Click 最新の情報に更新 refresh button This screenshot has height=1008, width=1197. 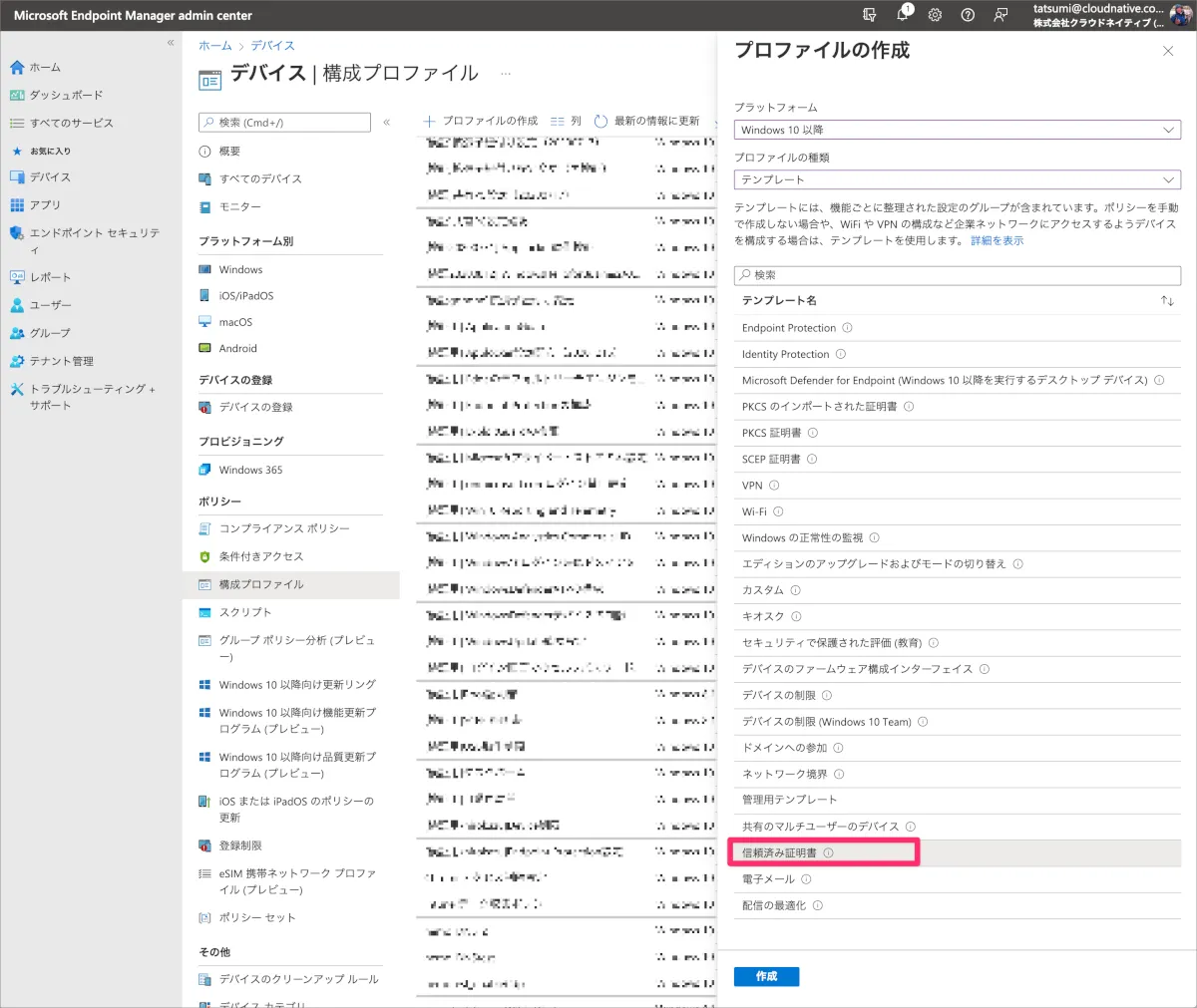point(646,121)
